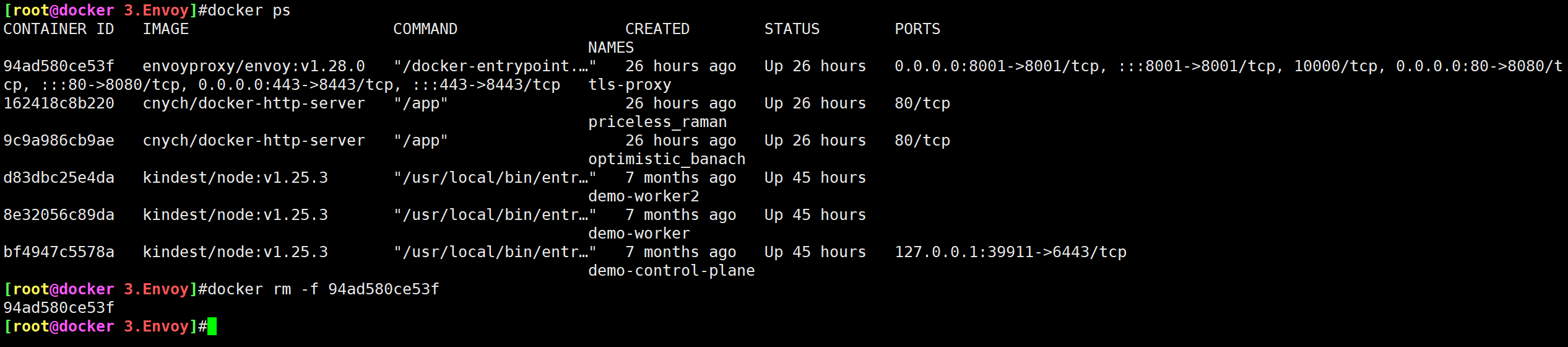The height and width of the screenshot is (347, 1568).
Task: Select the priceless_raman container name
Action: tap(657, 122)
